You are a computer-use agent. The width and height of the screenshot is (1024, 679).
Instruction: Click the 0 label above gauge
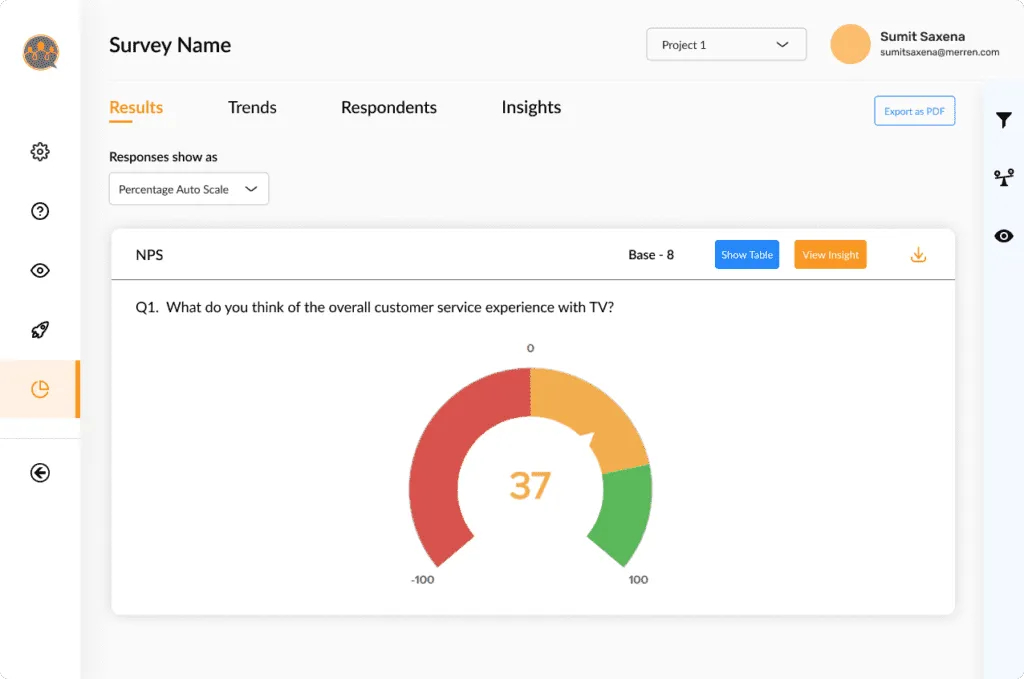pos(530,348)
